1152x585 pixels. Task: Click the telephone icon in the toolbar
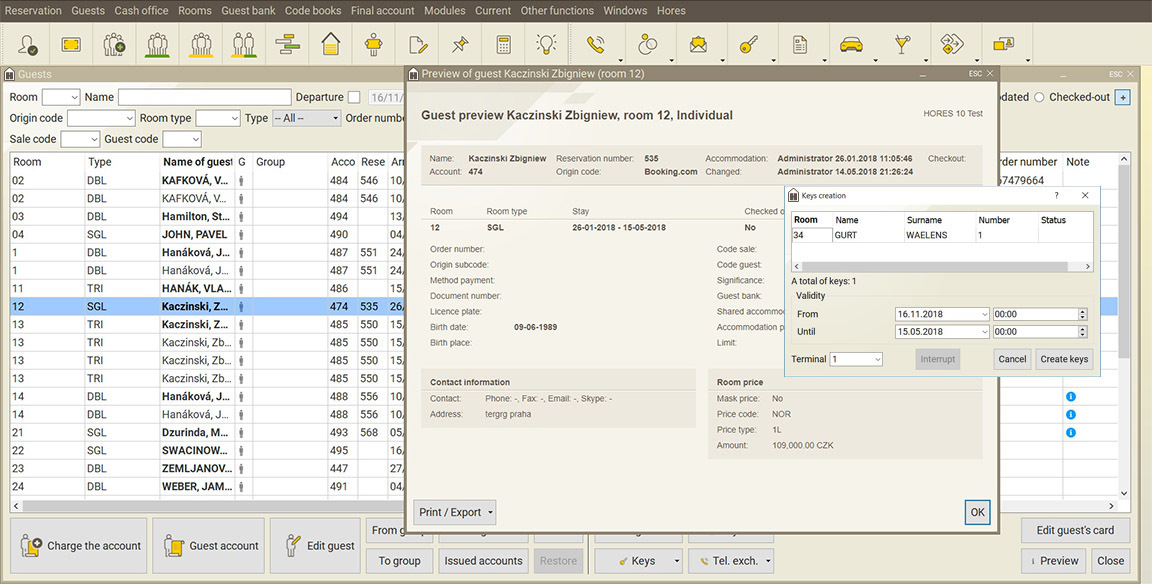tap(596, 44)
